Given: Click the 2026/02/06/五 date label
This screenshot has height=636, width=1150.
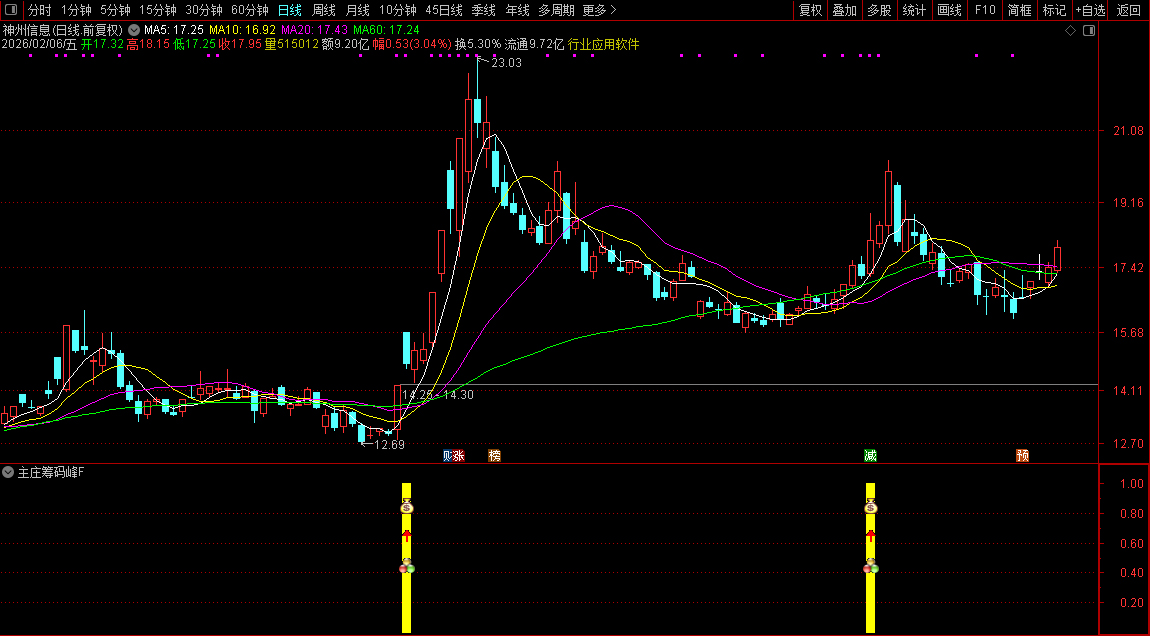Looking at the screenshot, I should [40, 44].
